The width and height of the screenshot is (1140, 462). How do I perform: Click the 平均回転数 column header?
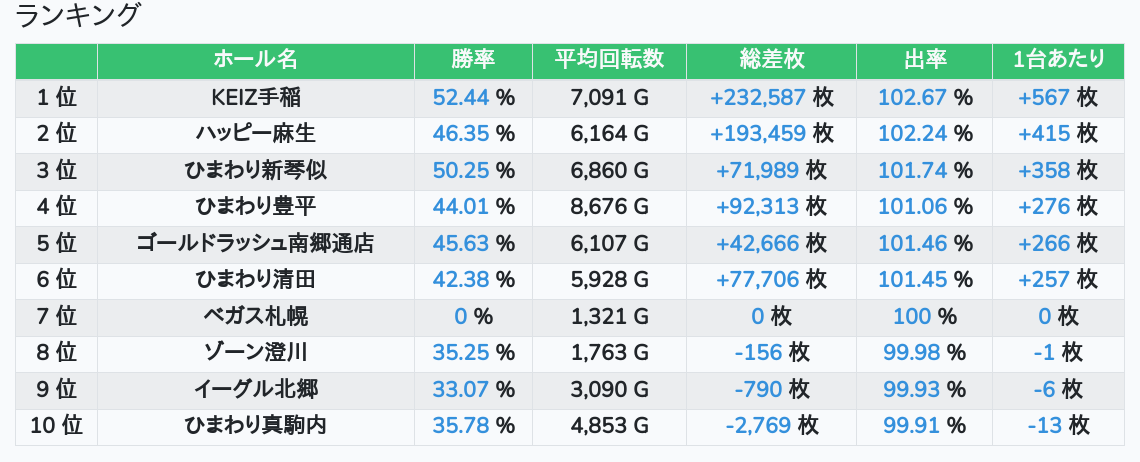pos(609,60)
